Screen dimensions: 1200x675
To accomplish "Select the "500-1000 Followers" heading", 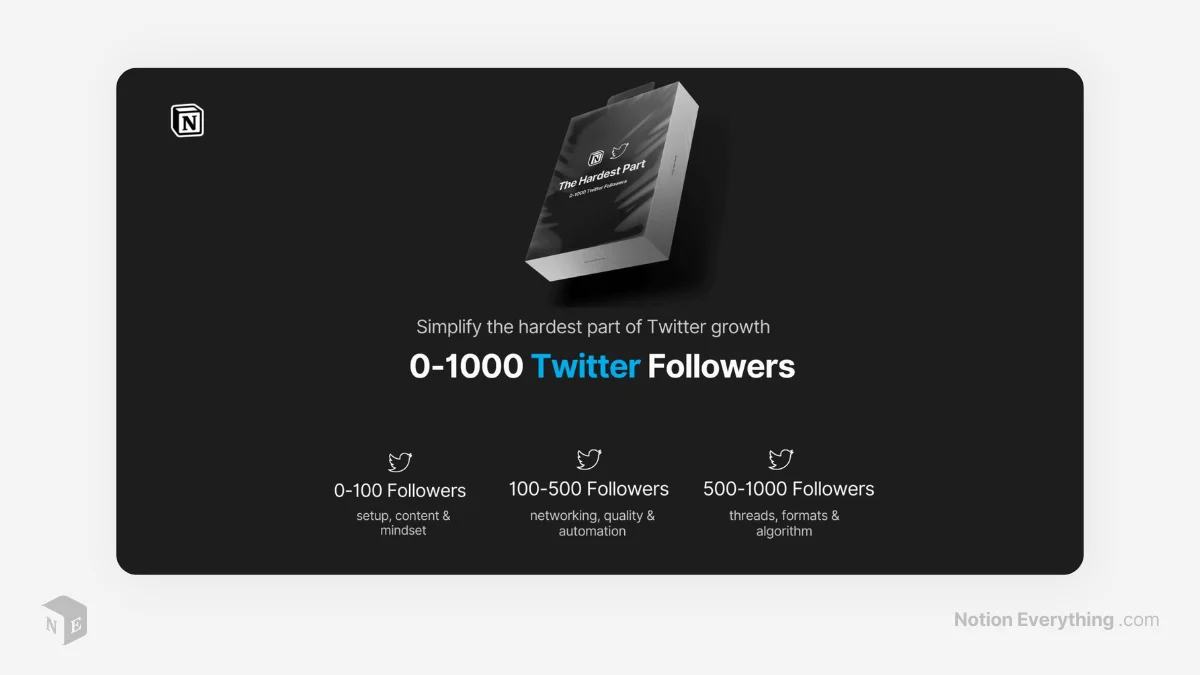I will pyautogui.click(x=789, y=489).
